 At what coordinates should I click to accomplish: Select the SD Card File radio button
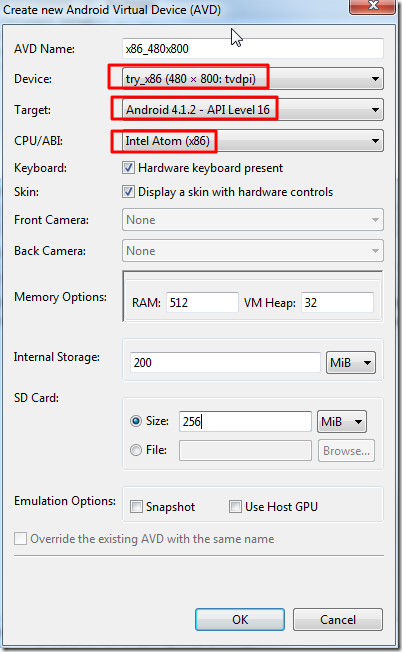click(136, 450)
